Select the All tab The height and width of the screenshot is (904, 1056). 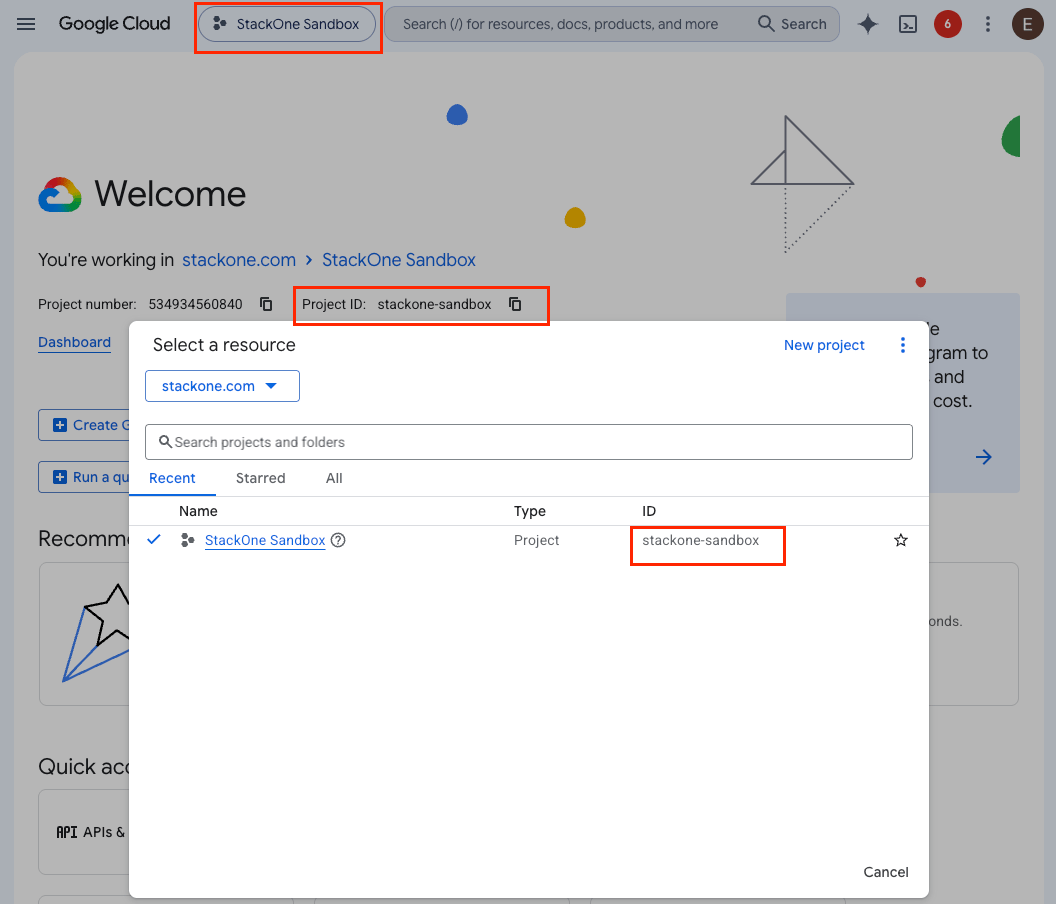click(334, 478)
